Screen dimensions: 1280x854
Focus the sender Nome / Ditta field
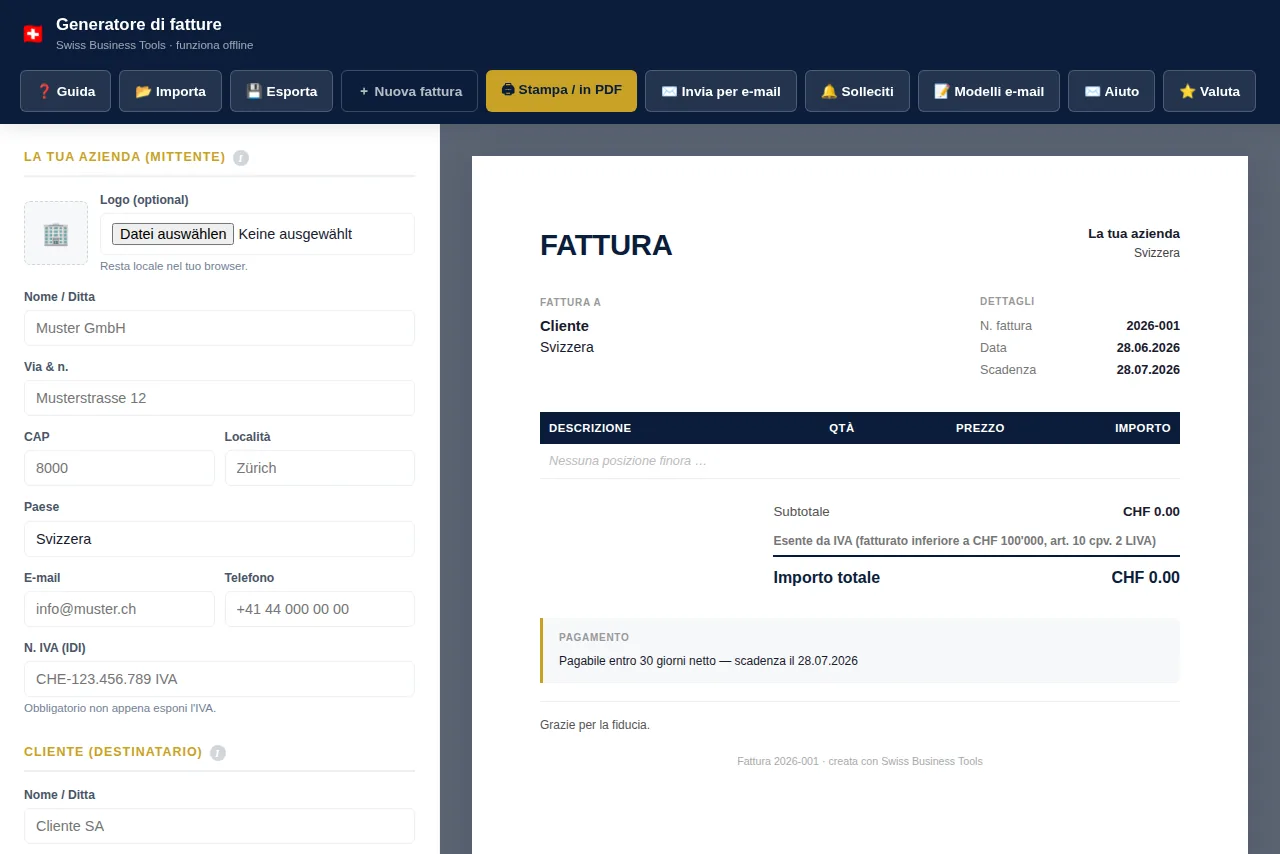pos(219,328)
